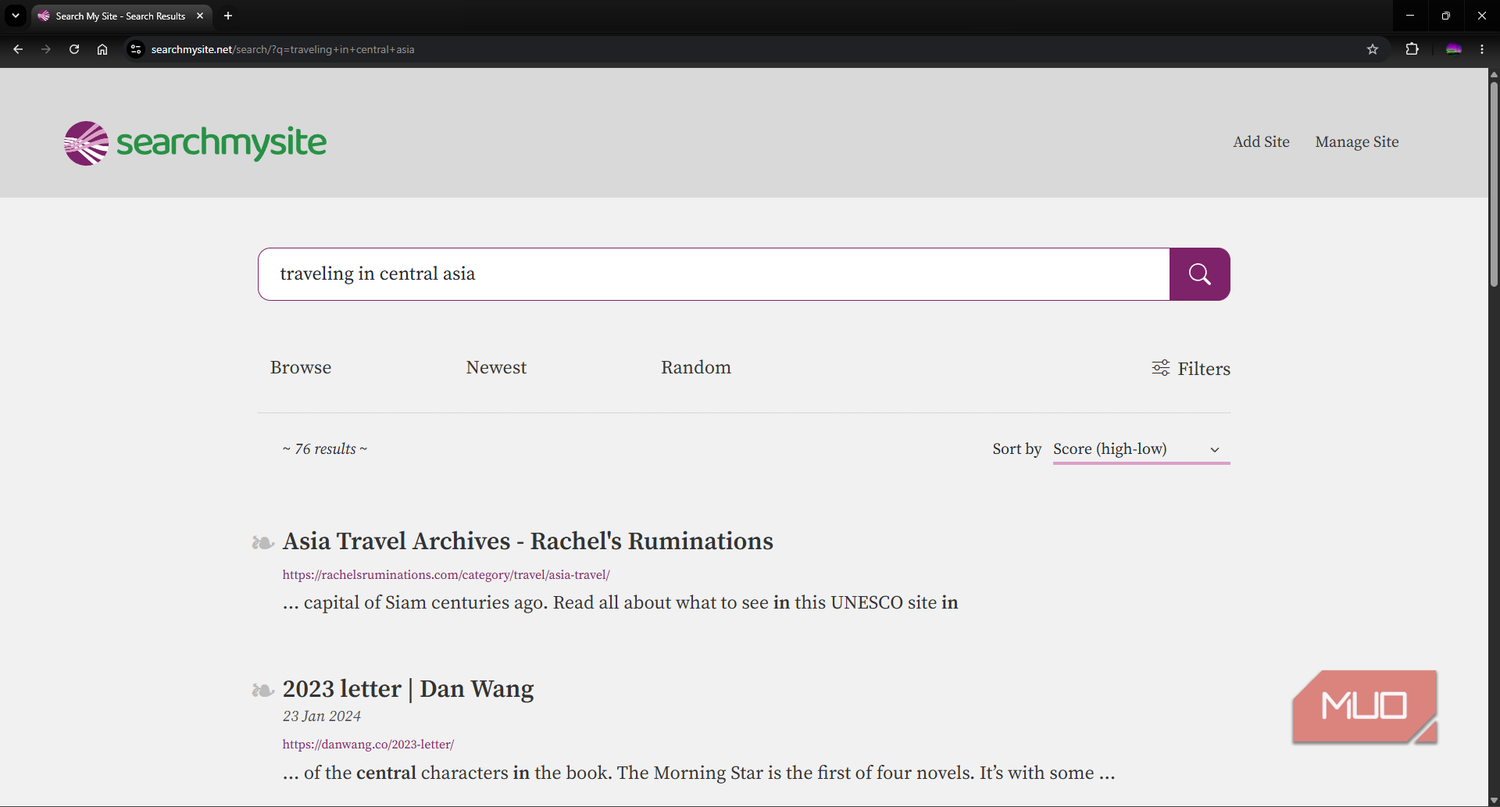Open the browser three-dot menu
Screen dimensions: 1500x807
[x=1482, y=49]
